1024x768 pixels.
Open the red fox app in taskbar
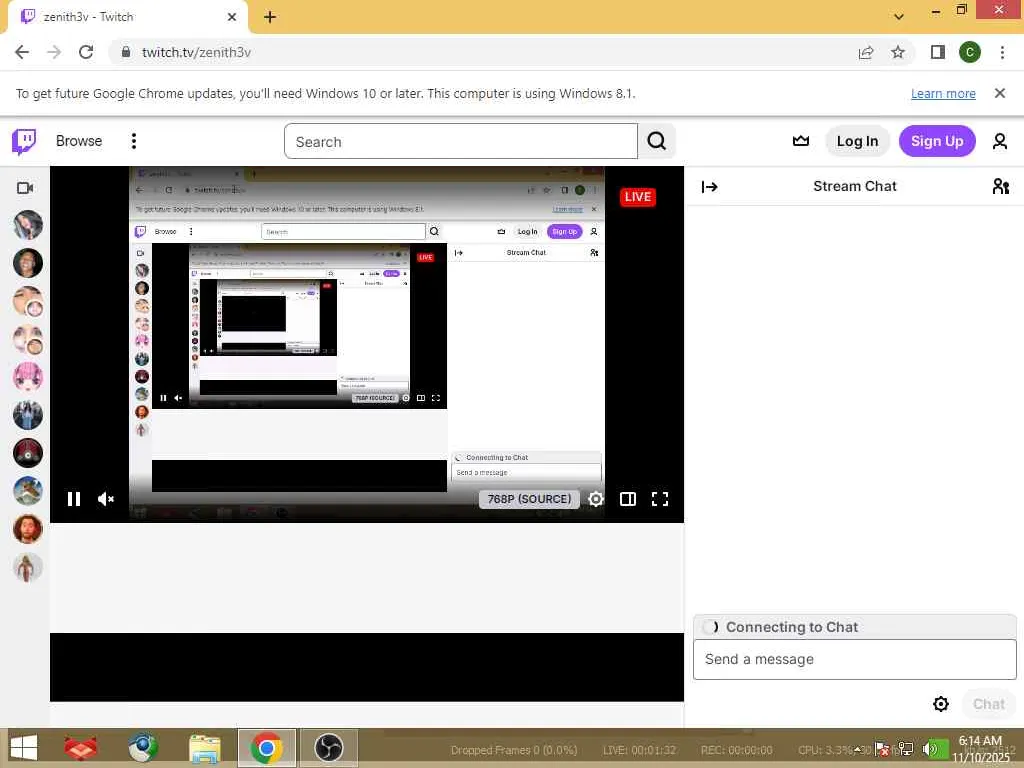[x=80, y=748]
